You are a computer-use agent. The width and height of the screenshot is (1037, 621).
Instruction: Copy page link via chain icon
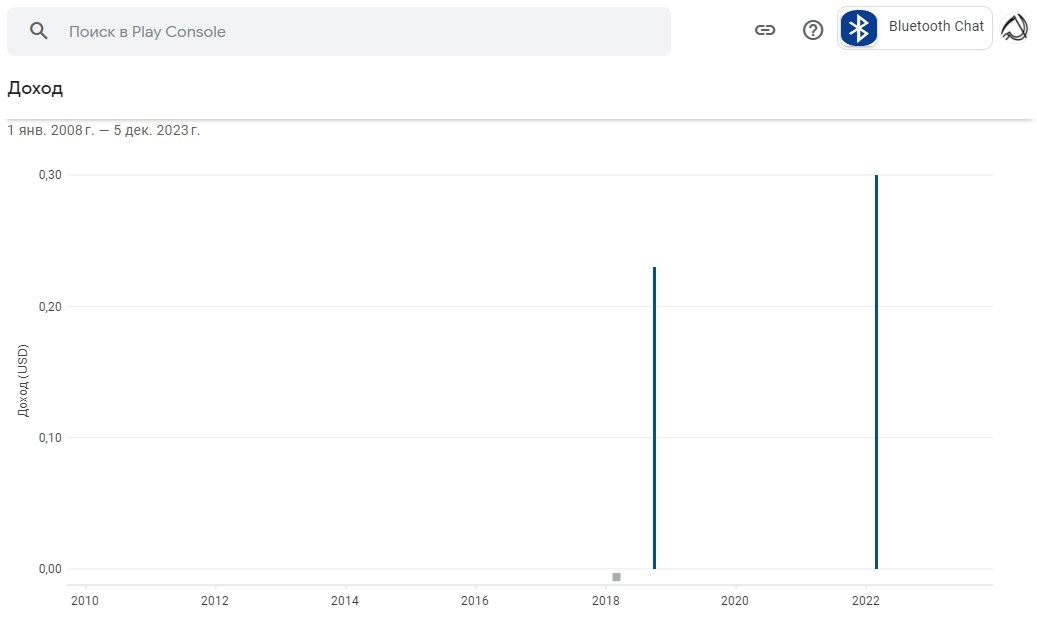(x=765, y=30)
